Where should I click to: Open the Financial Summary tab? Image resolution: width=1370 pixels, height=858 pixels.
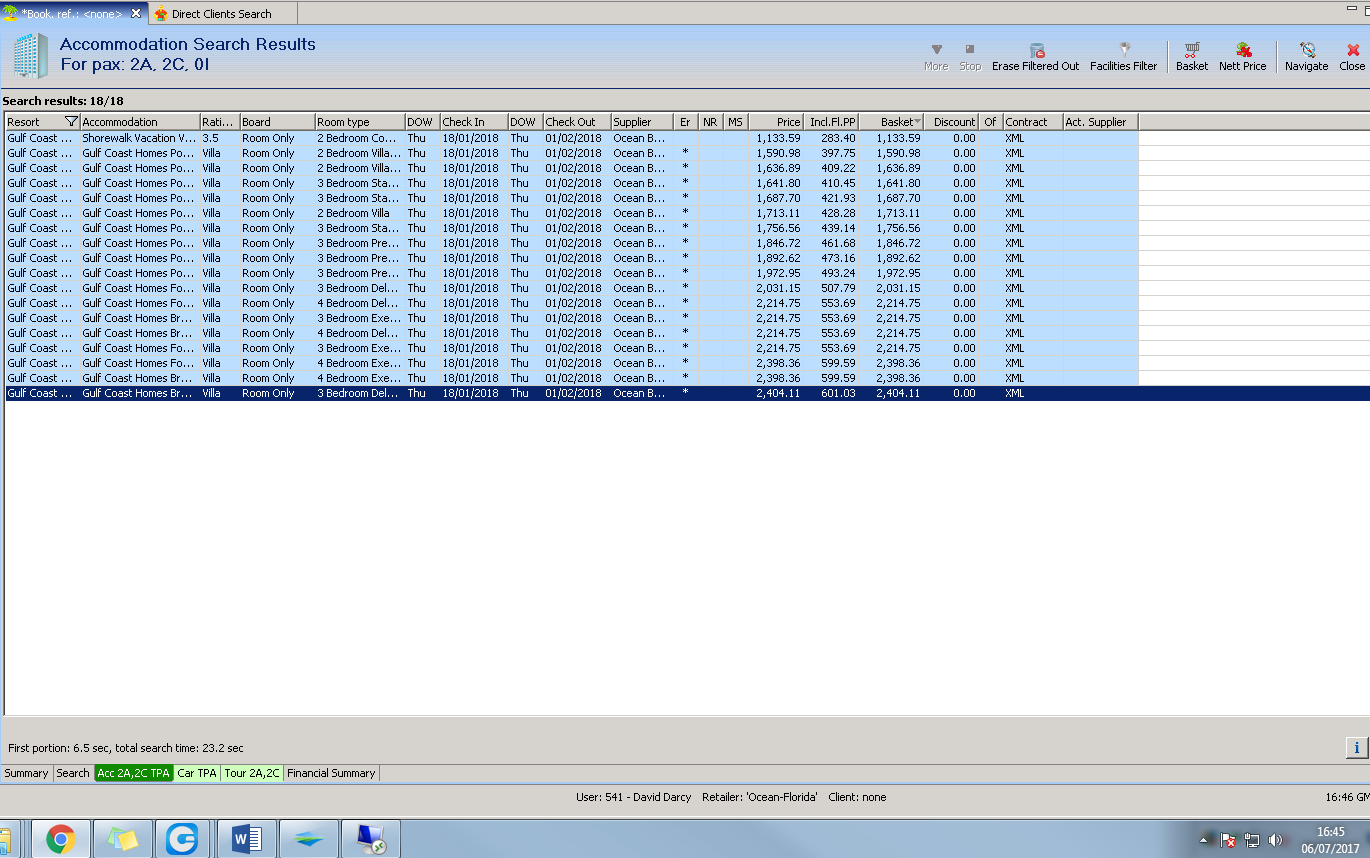point(331,773)
